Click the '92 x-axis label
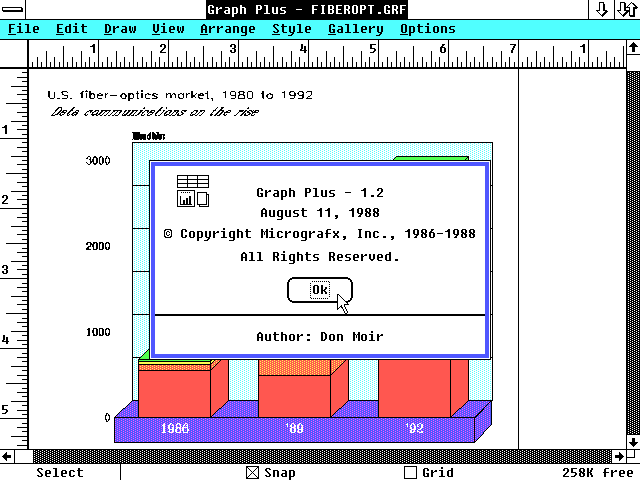640x480 pixels. [x=414, y=428]
